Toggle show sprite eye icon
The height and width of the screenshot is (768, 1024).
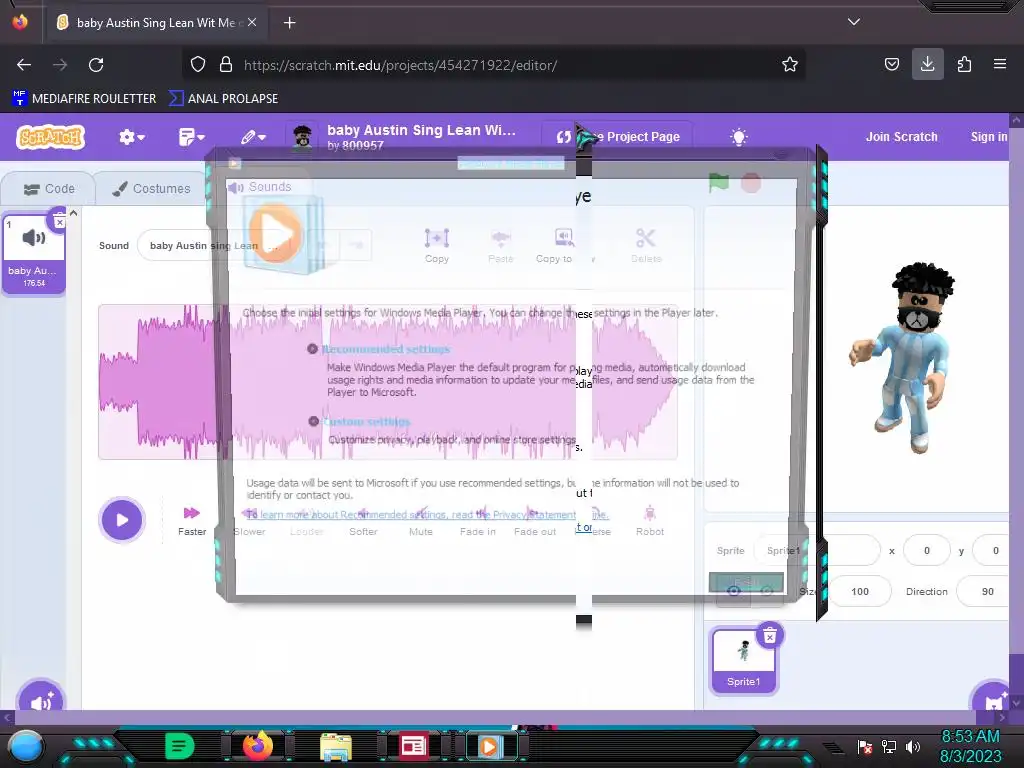tap(734, 591)
